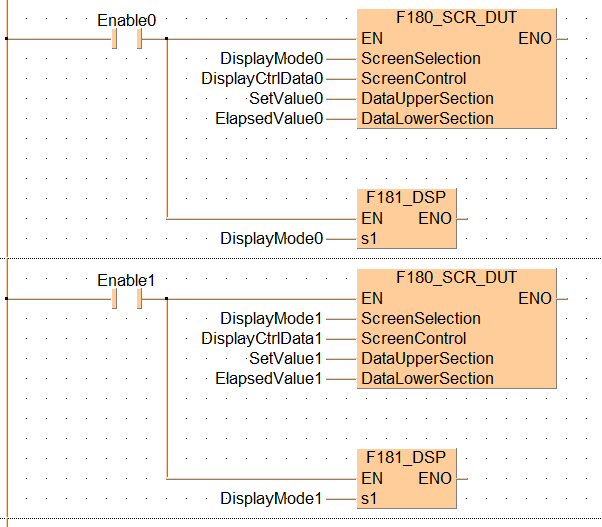Viewport: 602px width, 527px height.
Task: Select the SetValue1 input variable
Action: (x=286, y=358)
